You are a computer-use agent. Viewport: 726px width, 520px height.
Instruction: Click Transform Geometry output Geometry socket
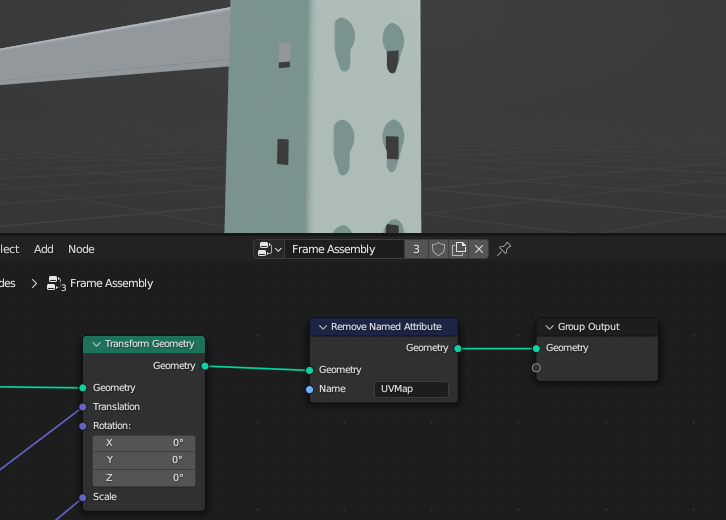tap(205, 366)
